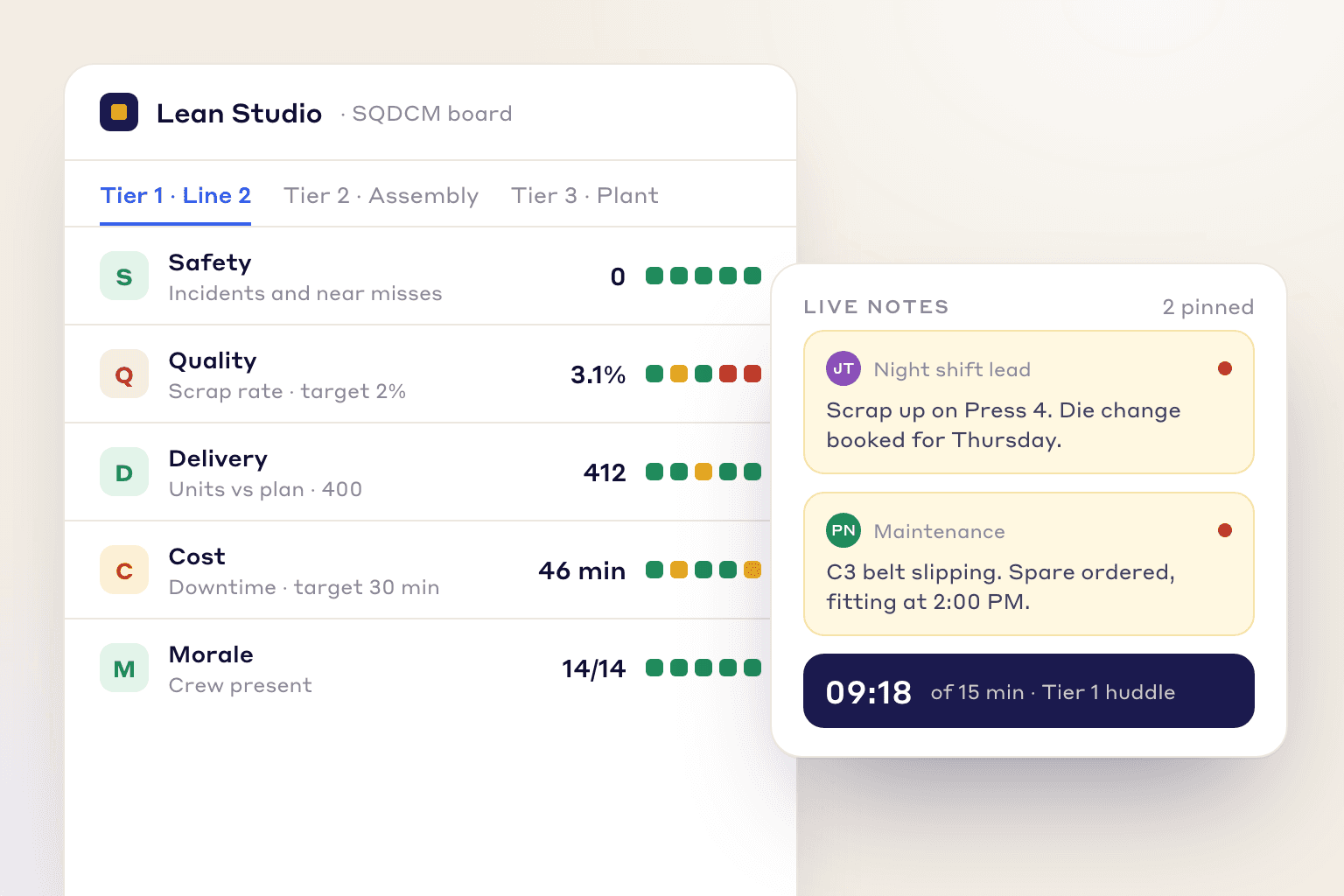Click the Lean Studio title
Screen dimensions: 1344x896
(239, 113)
